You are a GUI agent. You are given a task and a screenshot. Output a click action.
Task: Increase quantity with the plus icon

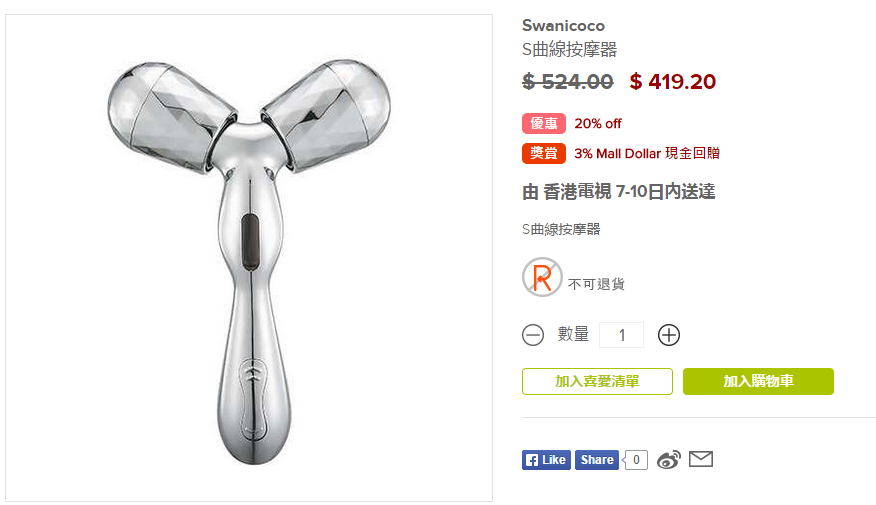coord(669,335)
